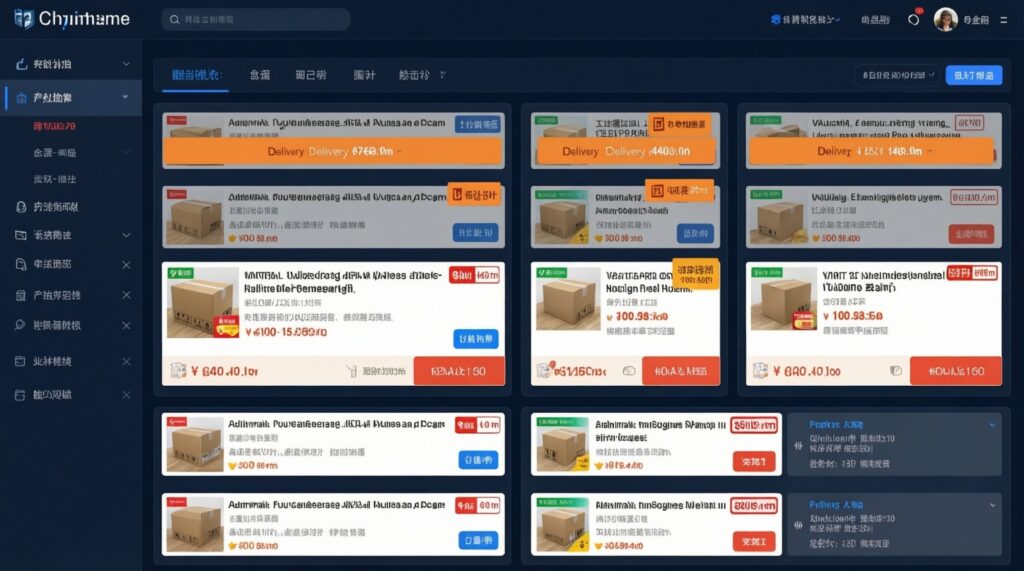Click the calendar icon in the left sidebar
This screenshot has height=571, width=1024.
pos(21,360)
